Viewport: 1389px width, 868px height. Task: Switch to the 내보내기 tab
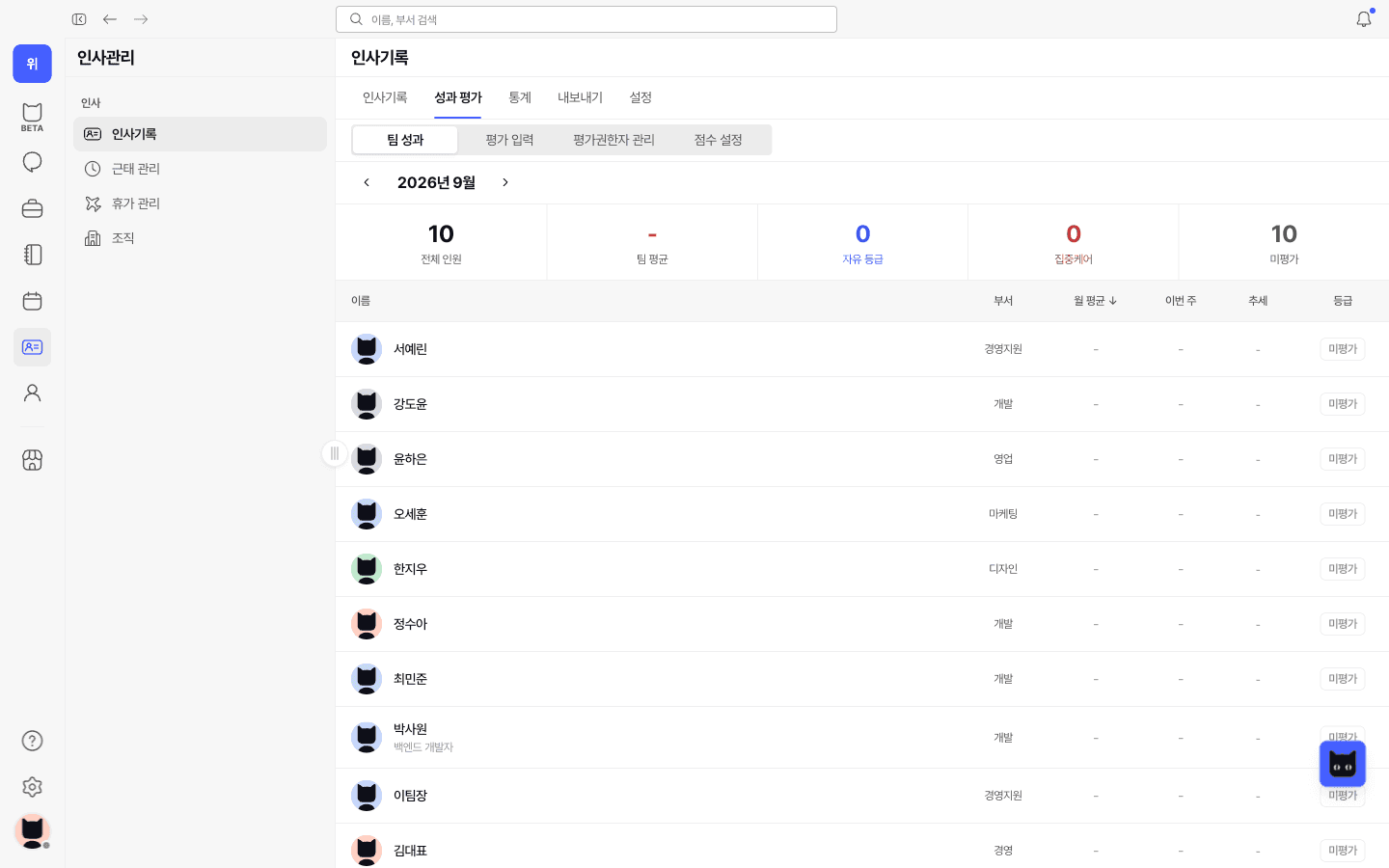point(580,97)
